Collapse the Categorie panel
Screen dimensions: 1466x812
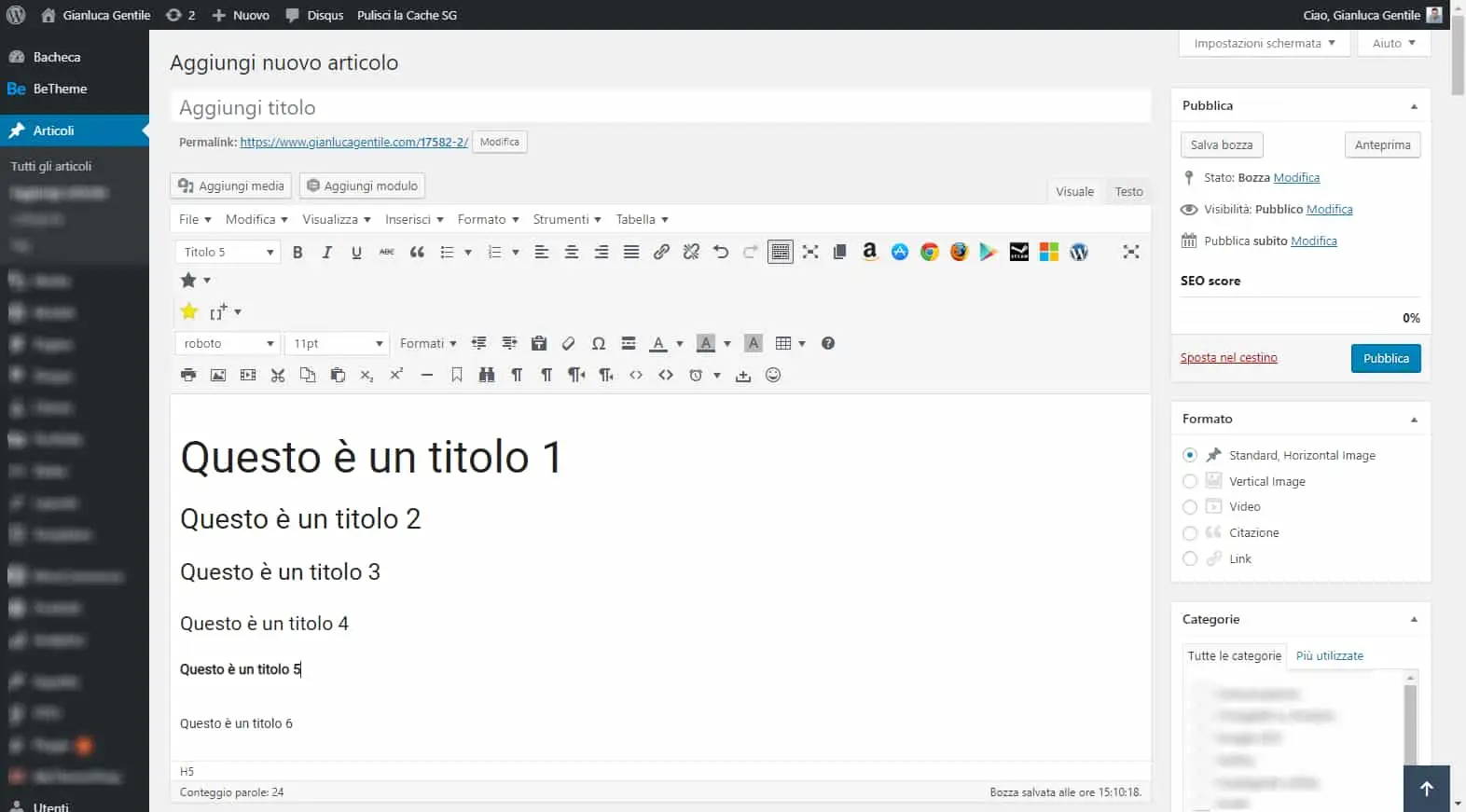pos(1414,620)
